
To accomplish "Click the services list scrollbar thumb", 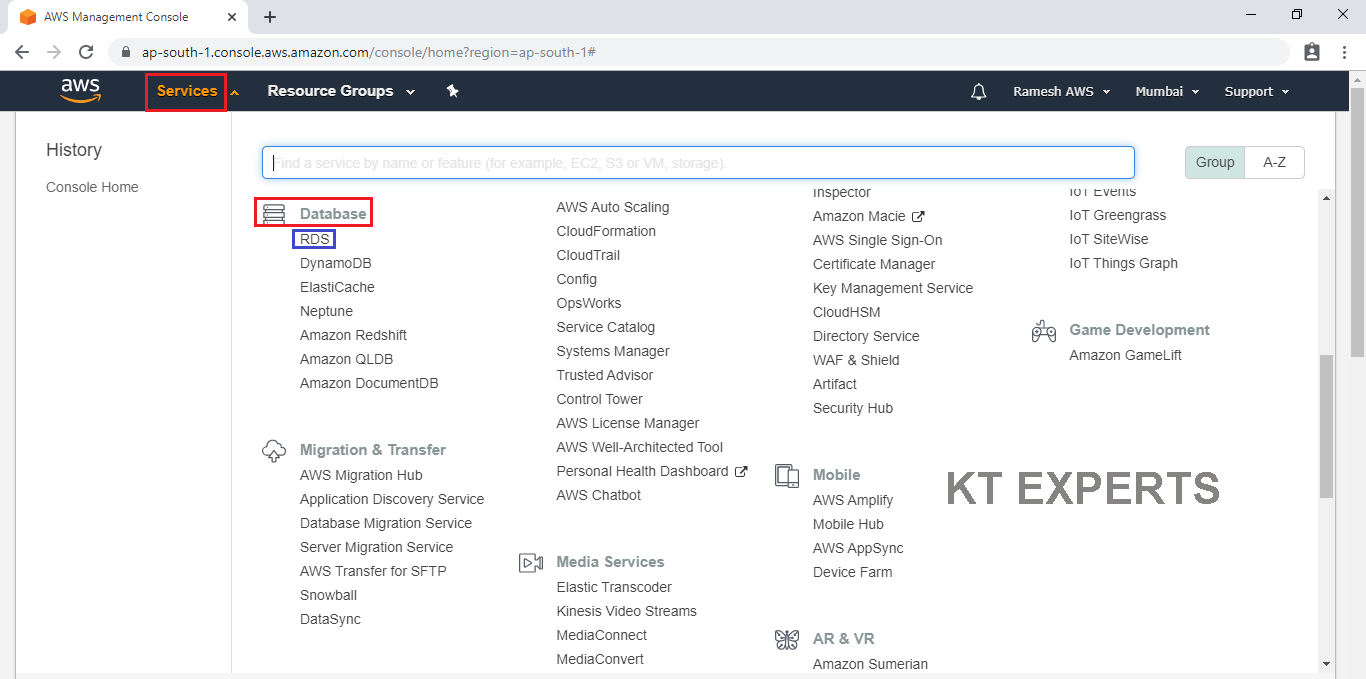I will click(1326, 426).
